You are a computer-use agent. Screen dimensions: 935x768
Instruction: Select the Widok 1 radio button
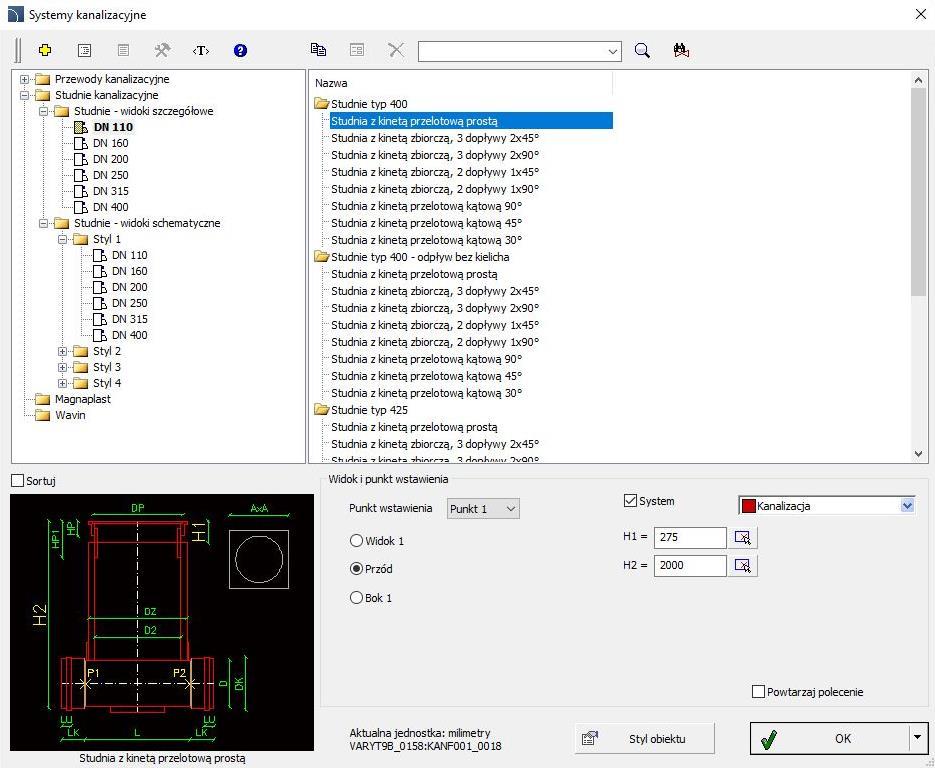click(356, 541)
